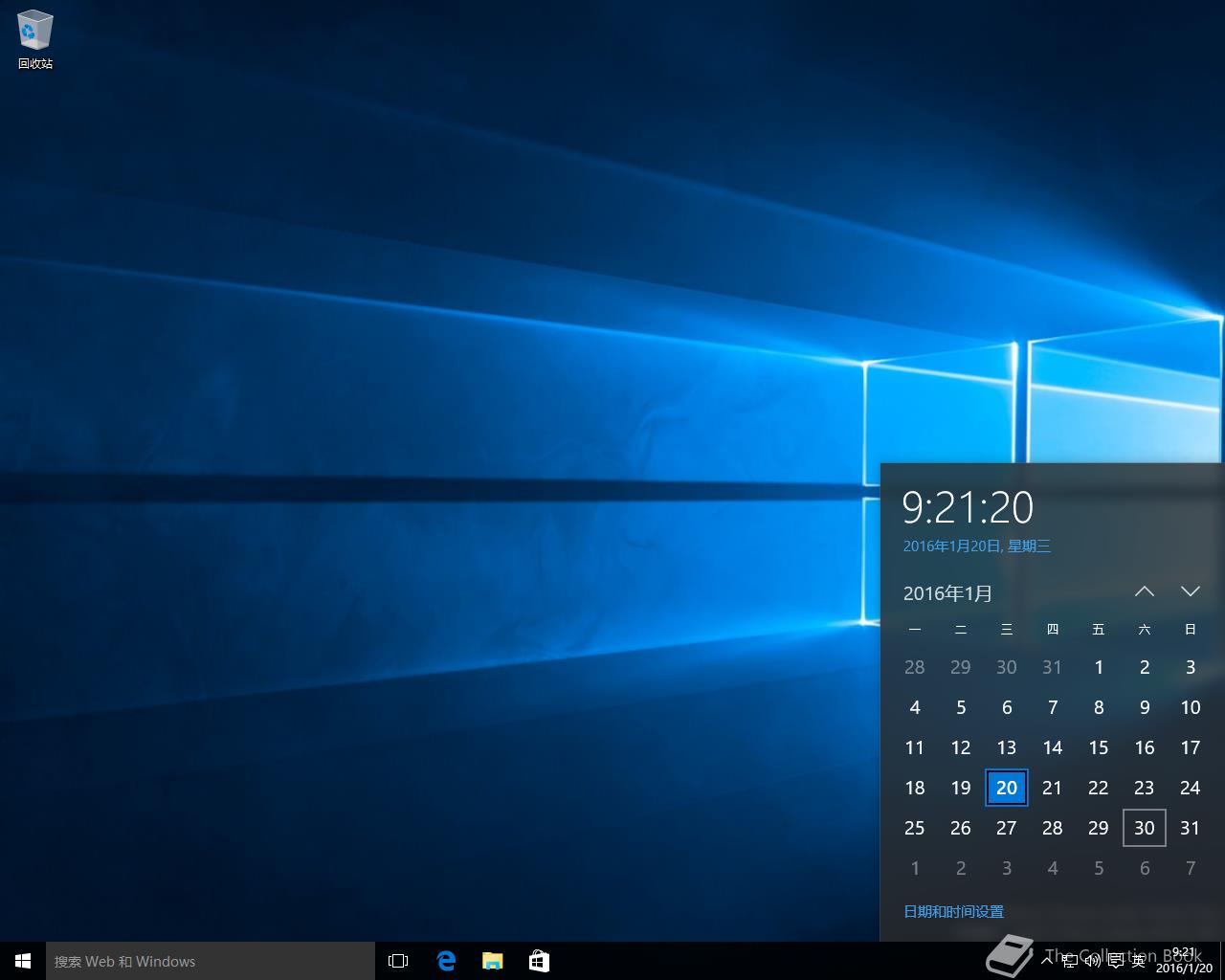This screenshot has height=980, width=1225.
Task: Click the Search Web and Windows box
Action: pyautogui.click(x=211, y=961)
